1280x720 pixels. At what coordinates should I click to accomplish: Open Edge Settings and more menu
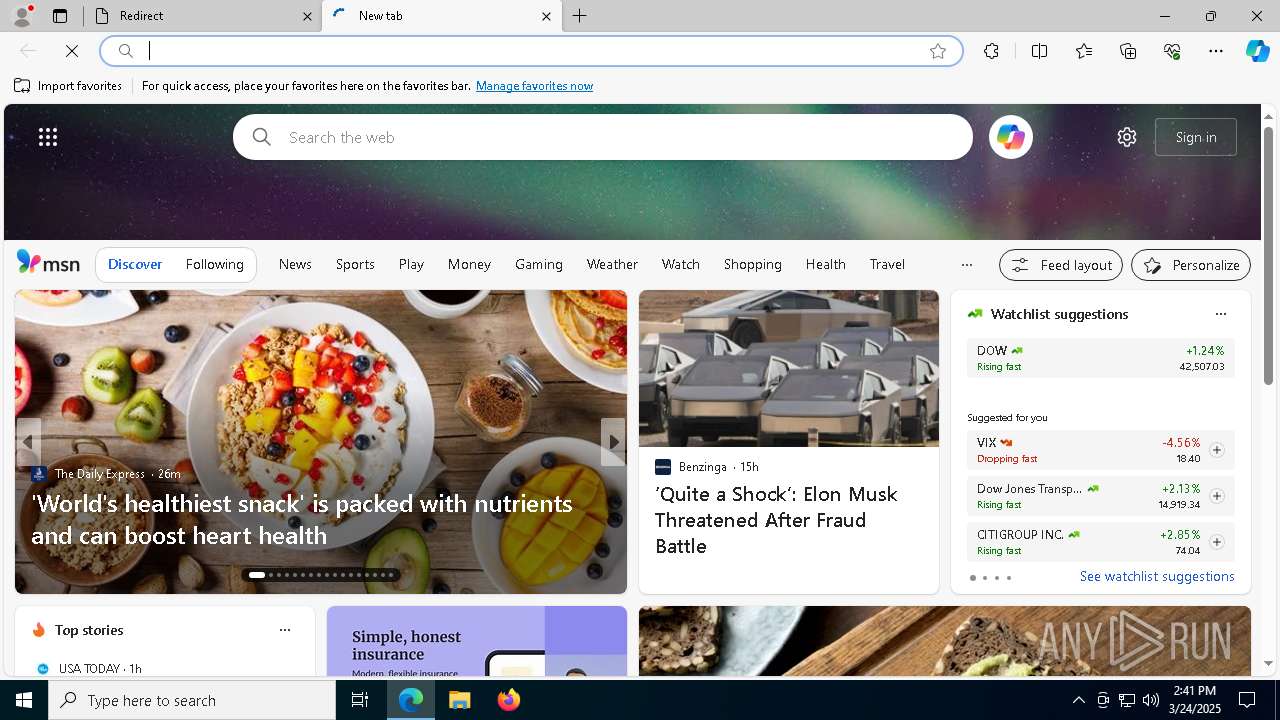pos(1216,51)
